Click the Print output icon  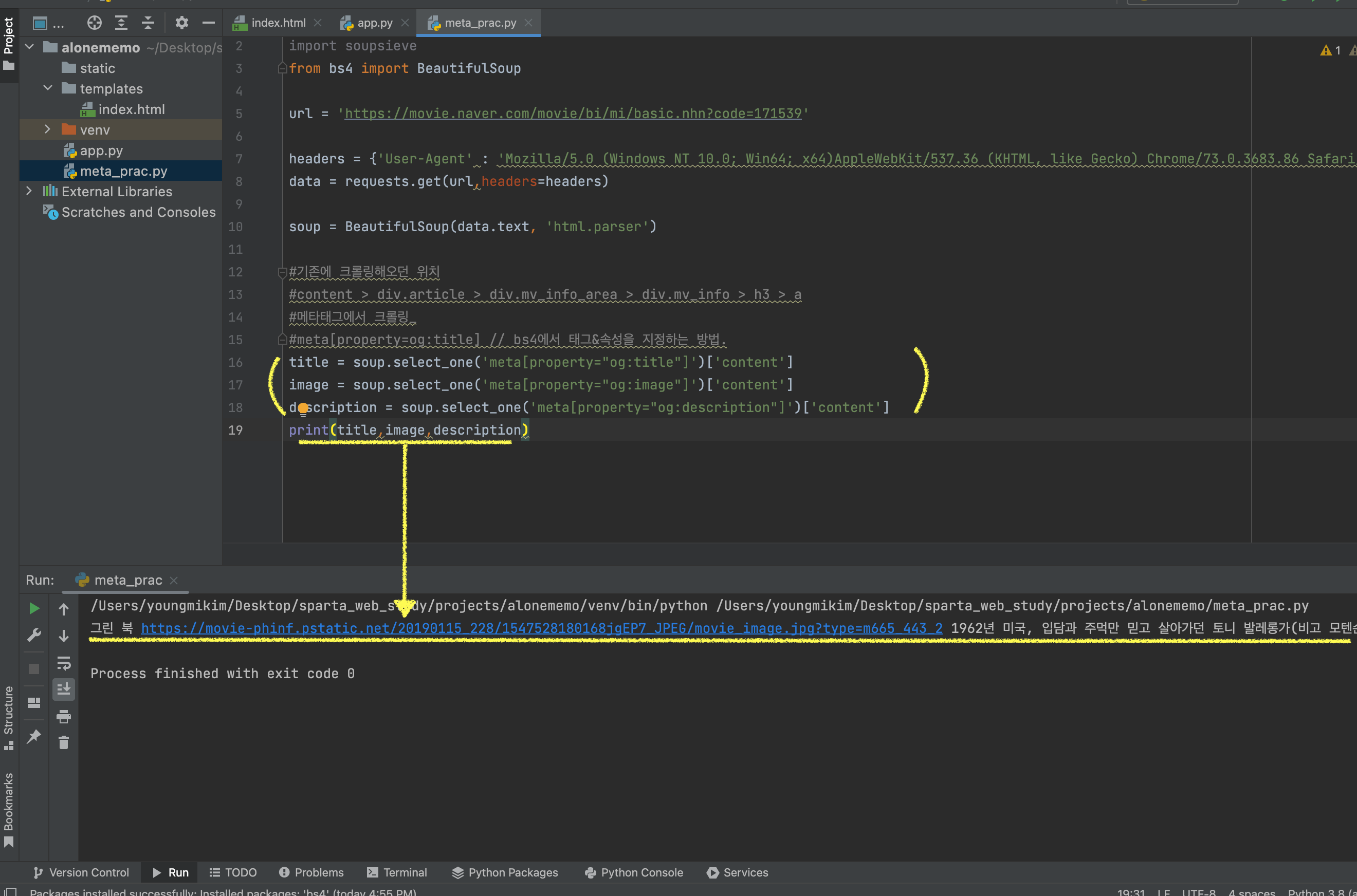pos(63,717)
